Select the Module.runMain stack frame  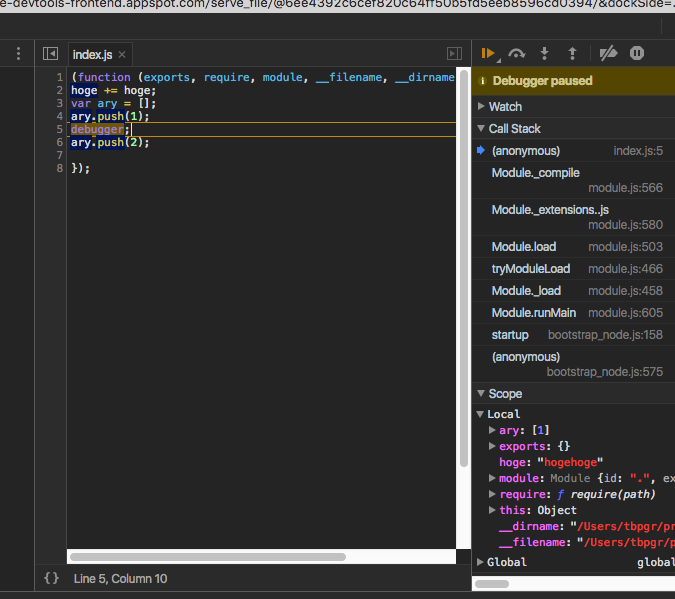click(x=573, y=313)
